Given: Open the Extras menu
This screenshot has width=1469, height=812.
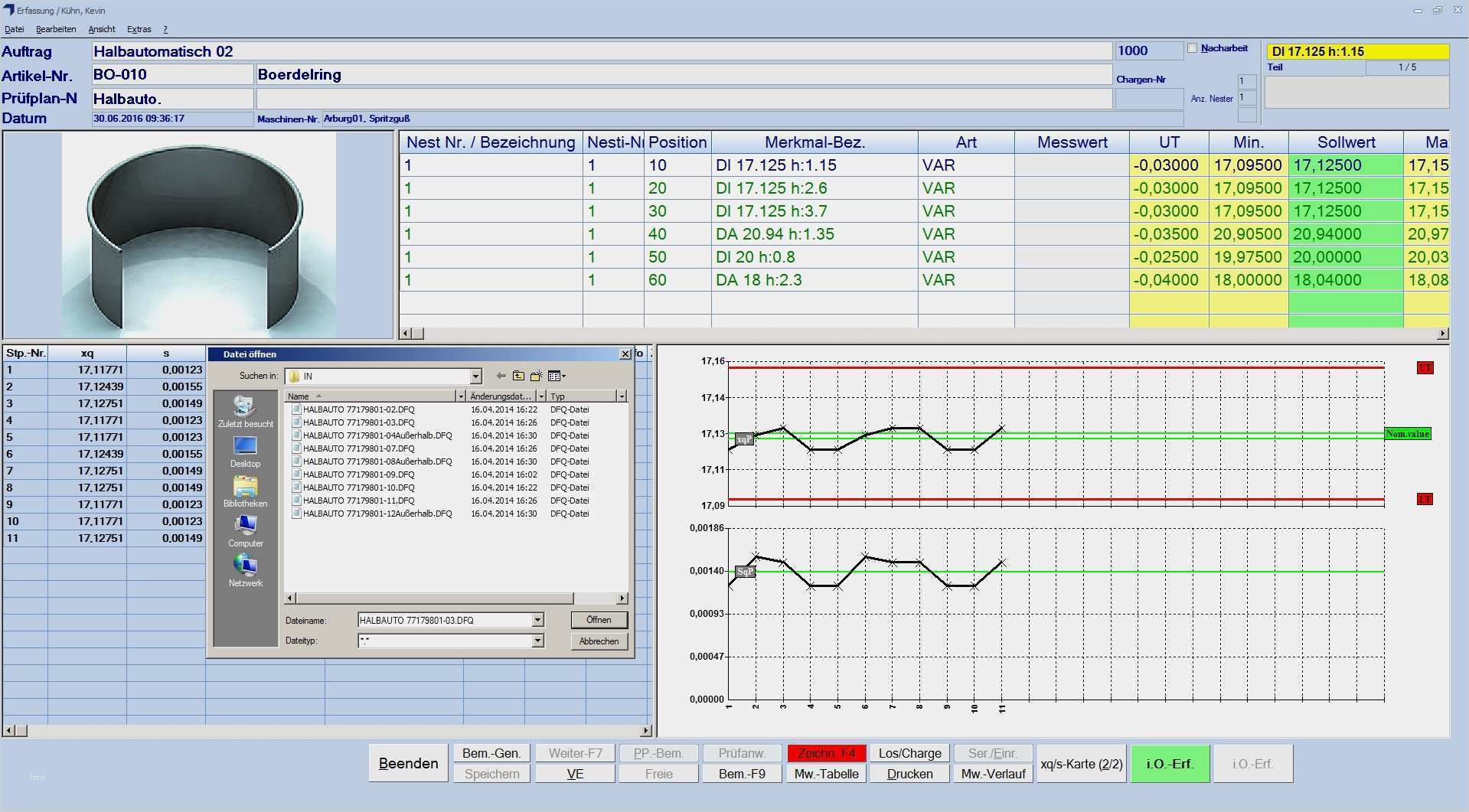Looking at the screenshot, I should pos(139,29).
